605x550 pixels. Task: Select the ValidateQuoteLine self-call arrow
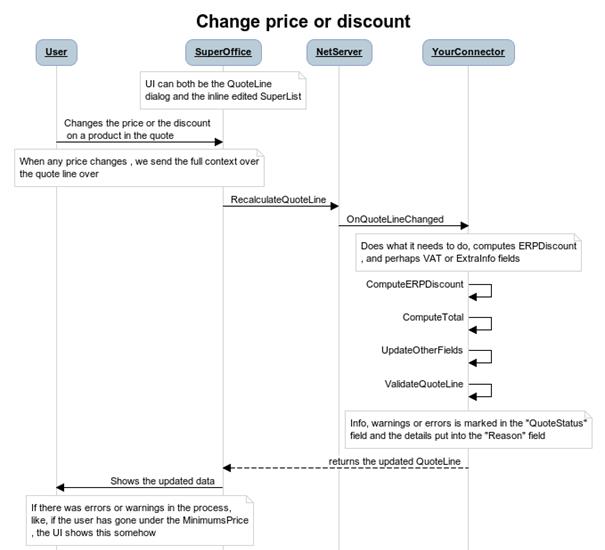[x=480, y=390]
